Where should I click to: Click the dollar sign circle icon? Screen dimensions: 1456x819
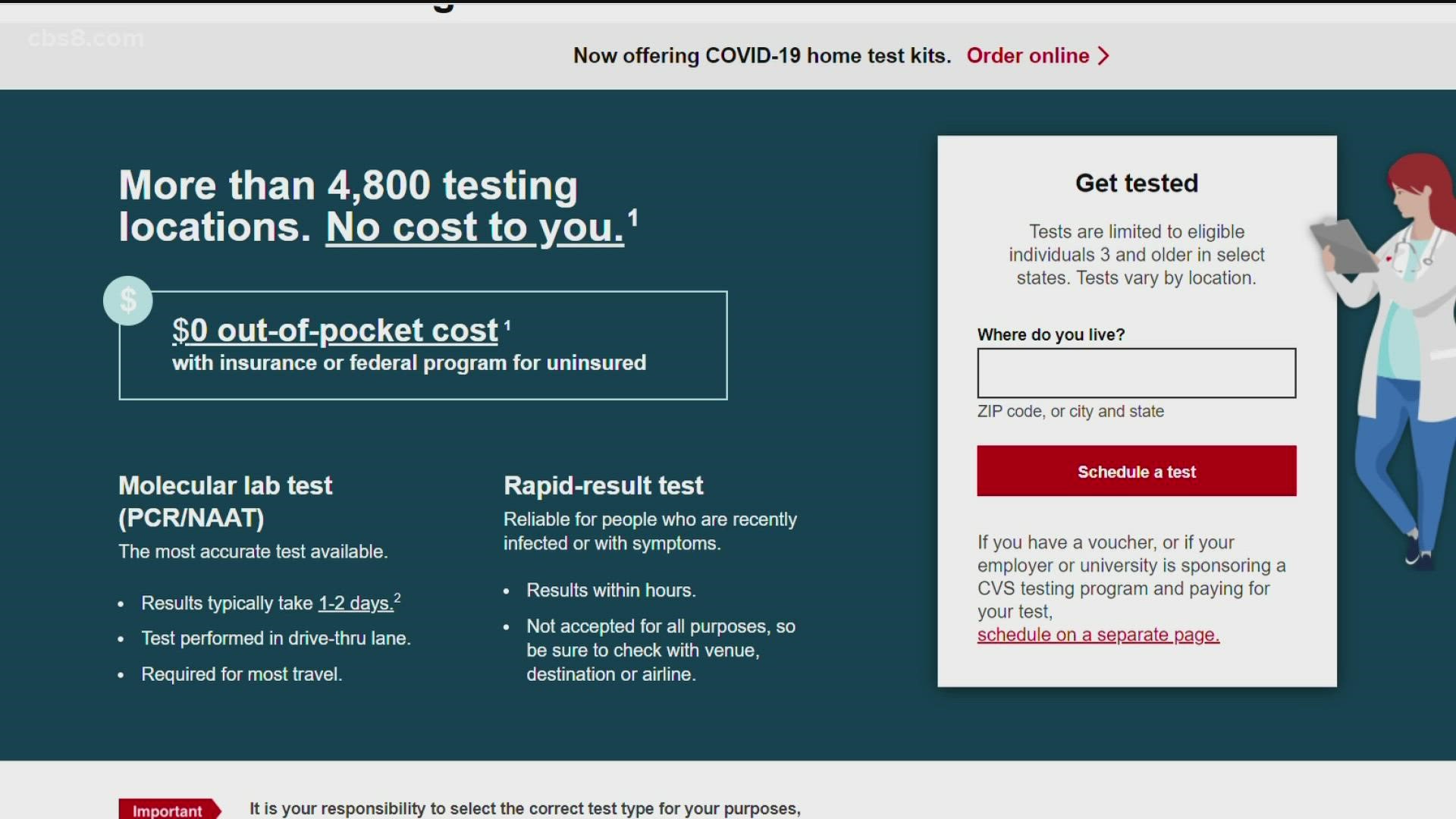point(127,300)
